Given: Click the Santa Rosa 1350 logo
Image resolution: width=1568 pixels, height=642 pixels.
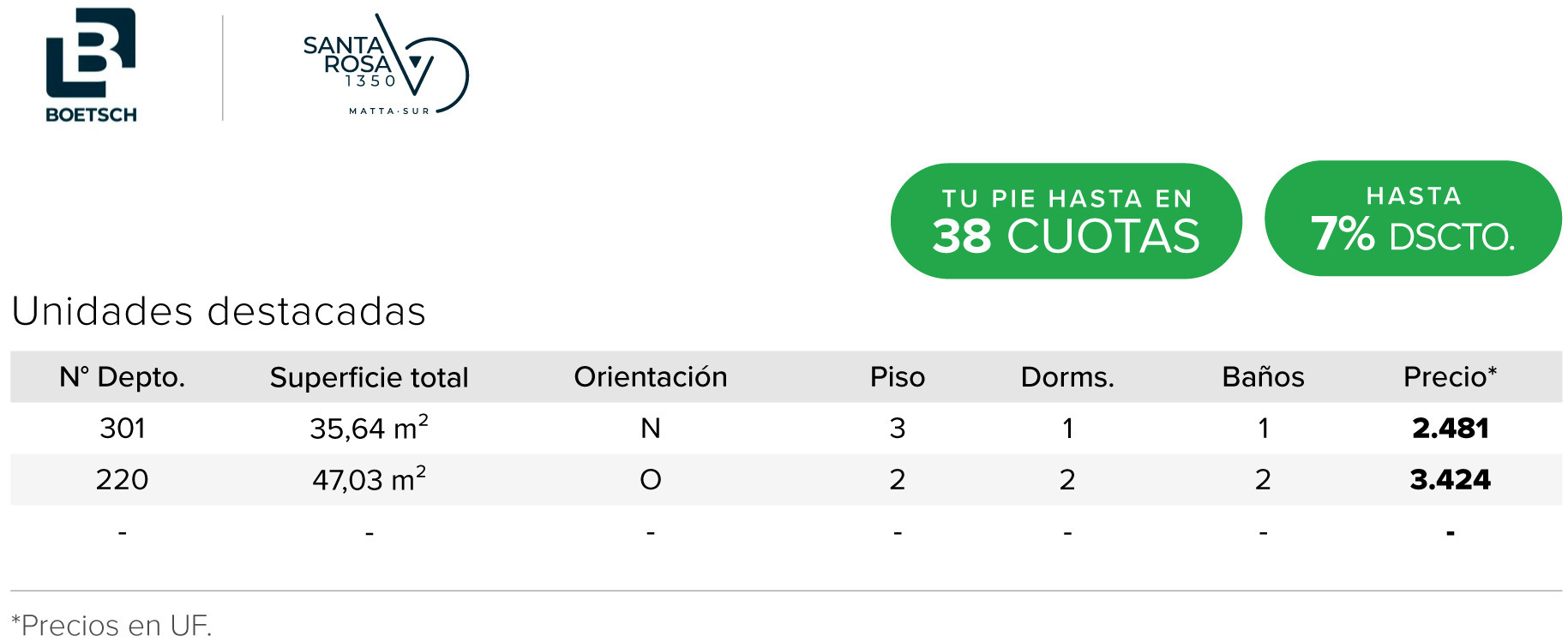Looking at the screenshot, I should tap(386, 64).
